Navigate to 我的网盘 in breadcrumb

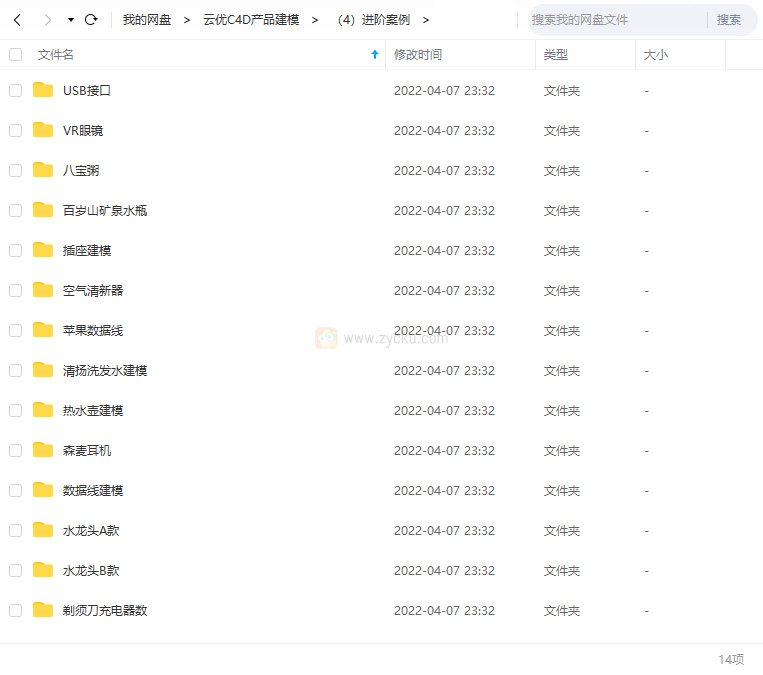pyautogui.click(x=147, y=20)
